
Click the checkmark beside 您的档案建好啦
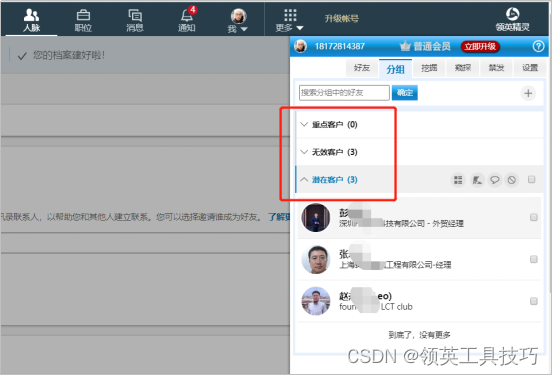(x=22, y=56)
